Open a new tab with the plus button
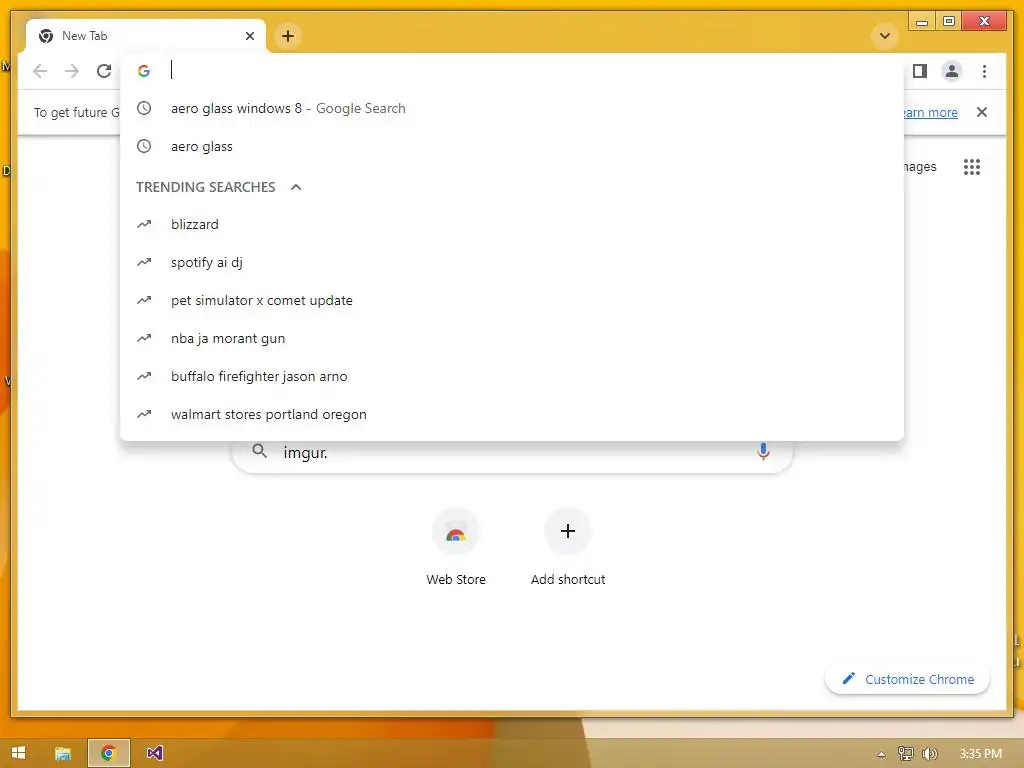Screen dimensions: 1024x768 click(288, 36)
